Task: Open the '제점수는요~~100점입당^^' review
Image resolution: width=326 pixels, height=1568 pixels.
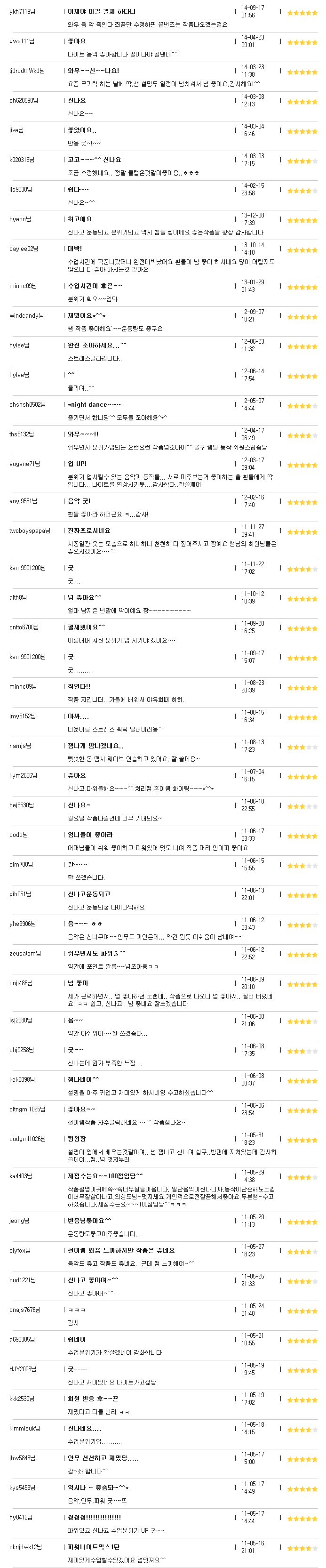Action: pos(105,1176)
